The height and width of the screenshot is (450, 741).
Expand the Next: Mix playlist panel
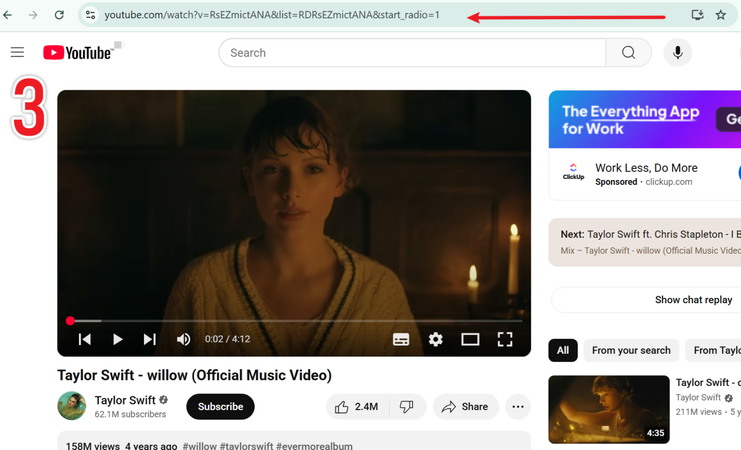[x=645, y=242]
